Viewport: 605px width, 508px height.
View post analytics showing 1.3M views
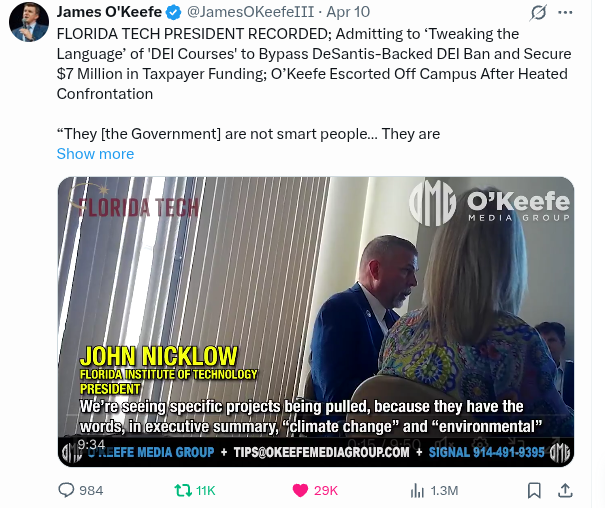(x=434, y=490)
